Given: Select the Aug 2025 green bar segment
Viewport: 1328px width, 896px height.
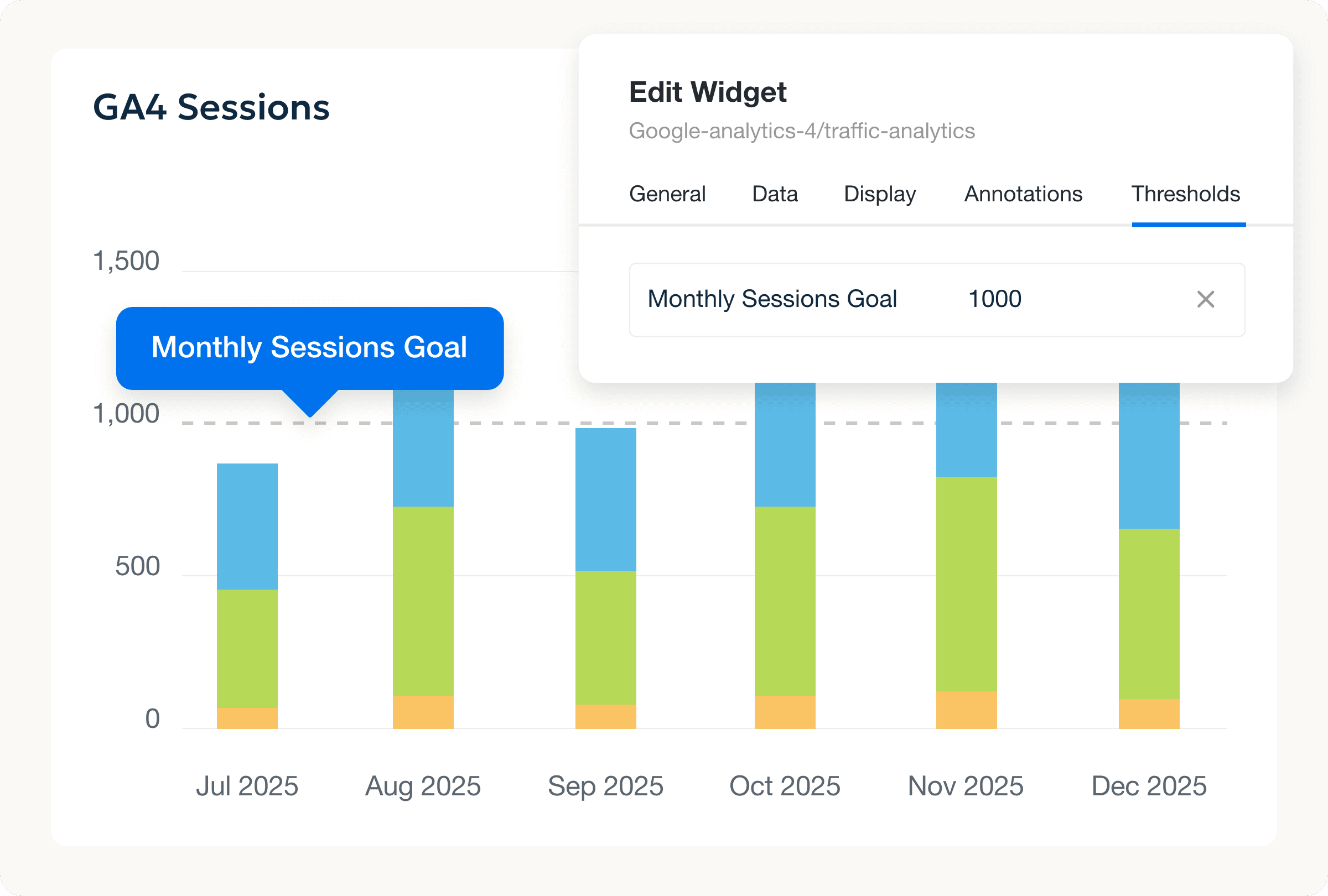Looking at the screenshot, I should [x=423, y=600].
